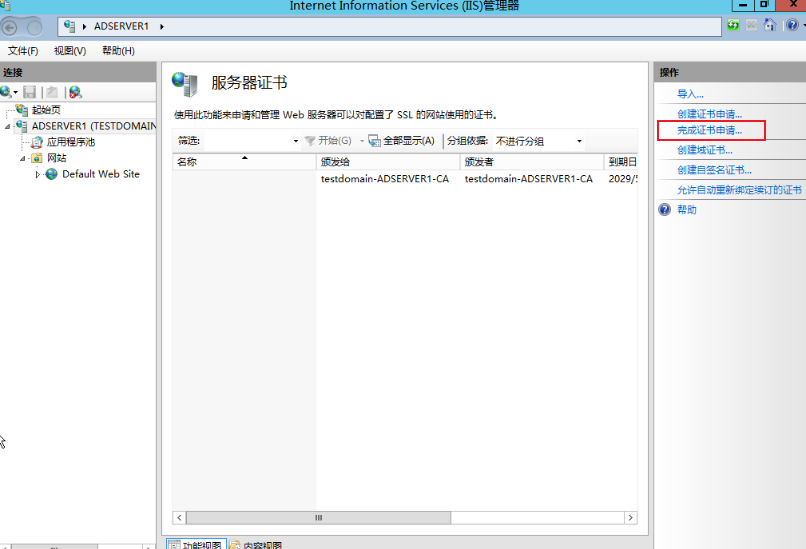Click the 创建域证书... link
Image resolution: width=806 pixels, height=549 pixels.
(x=705, y=150)
